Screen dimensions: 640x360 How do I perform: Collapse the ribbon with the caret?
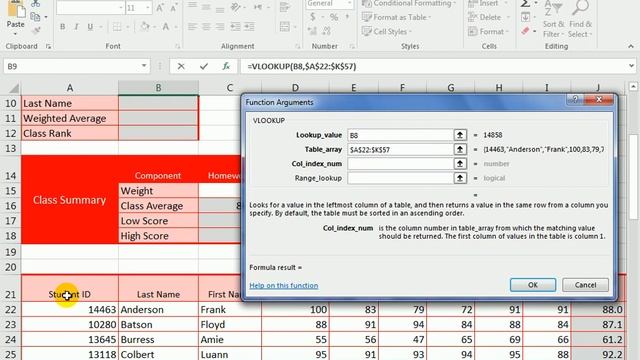(631, 47)
